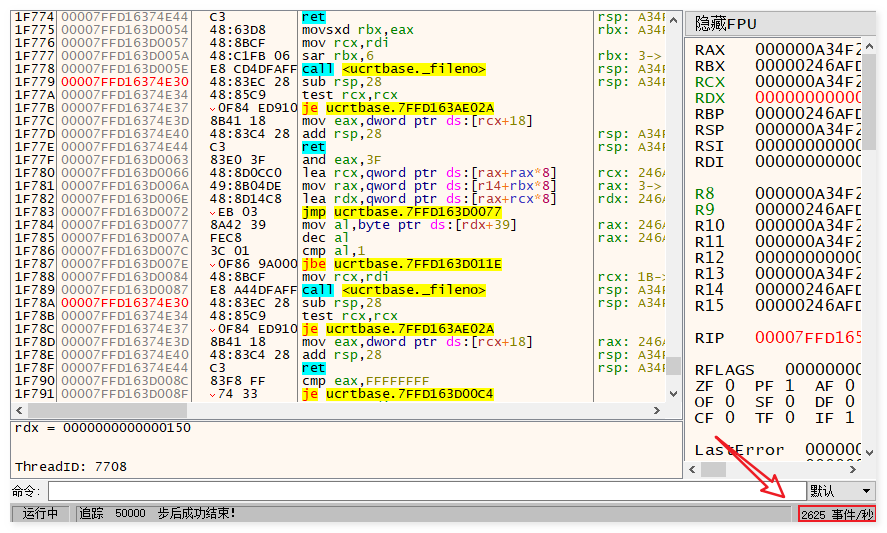Click the 运行中 status indicator
The height and width of the screenshot is (533, 887).
40,513
